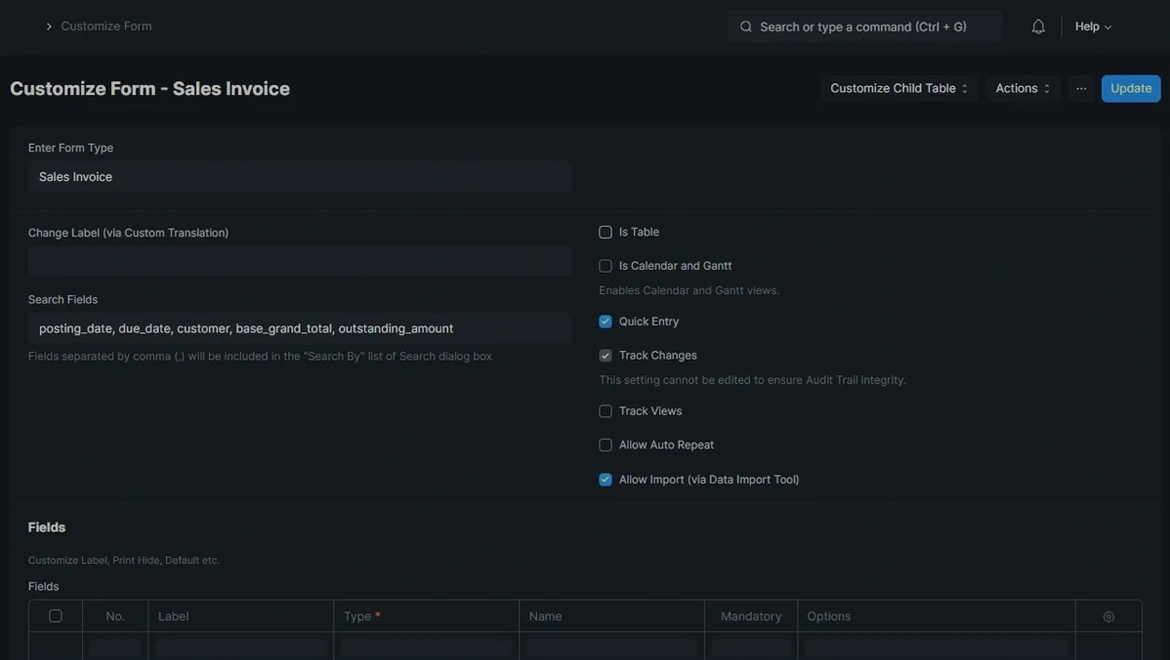1170x660 pixels.
Task: Open the Help menu
Action: (1092, 27)
